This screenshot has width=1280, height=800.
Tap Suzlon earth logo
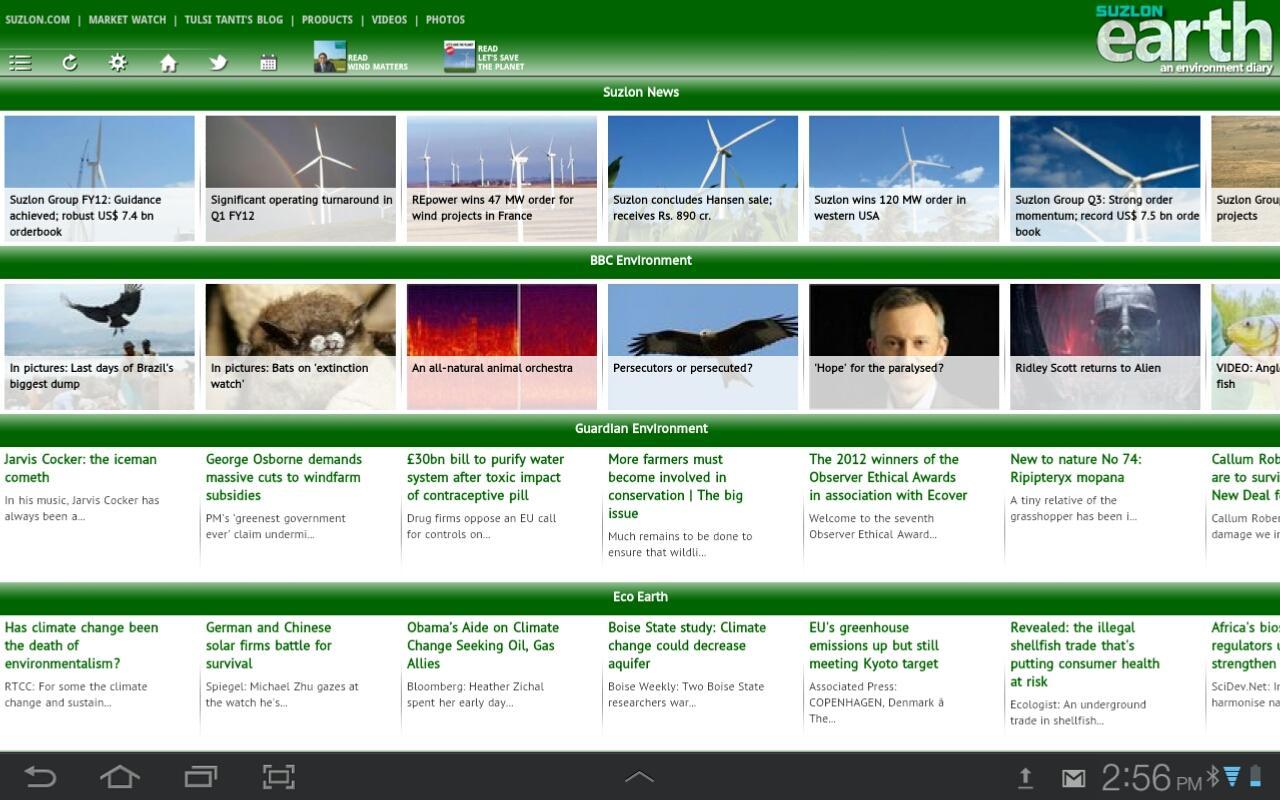[1184, 38]
